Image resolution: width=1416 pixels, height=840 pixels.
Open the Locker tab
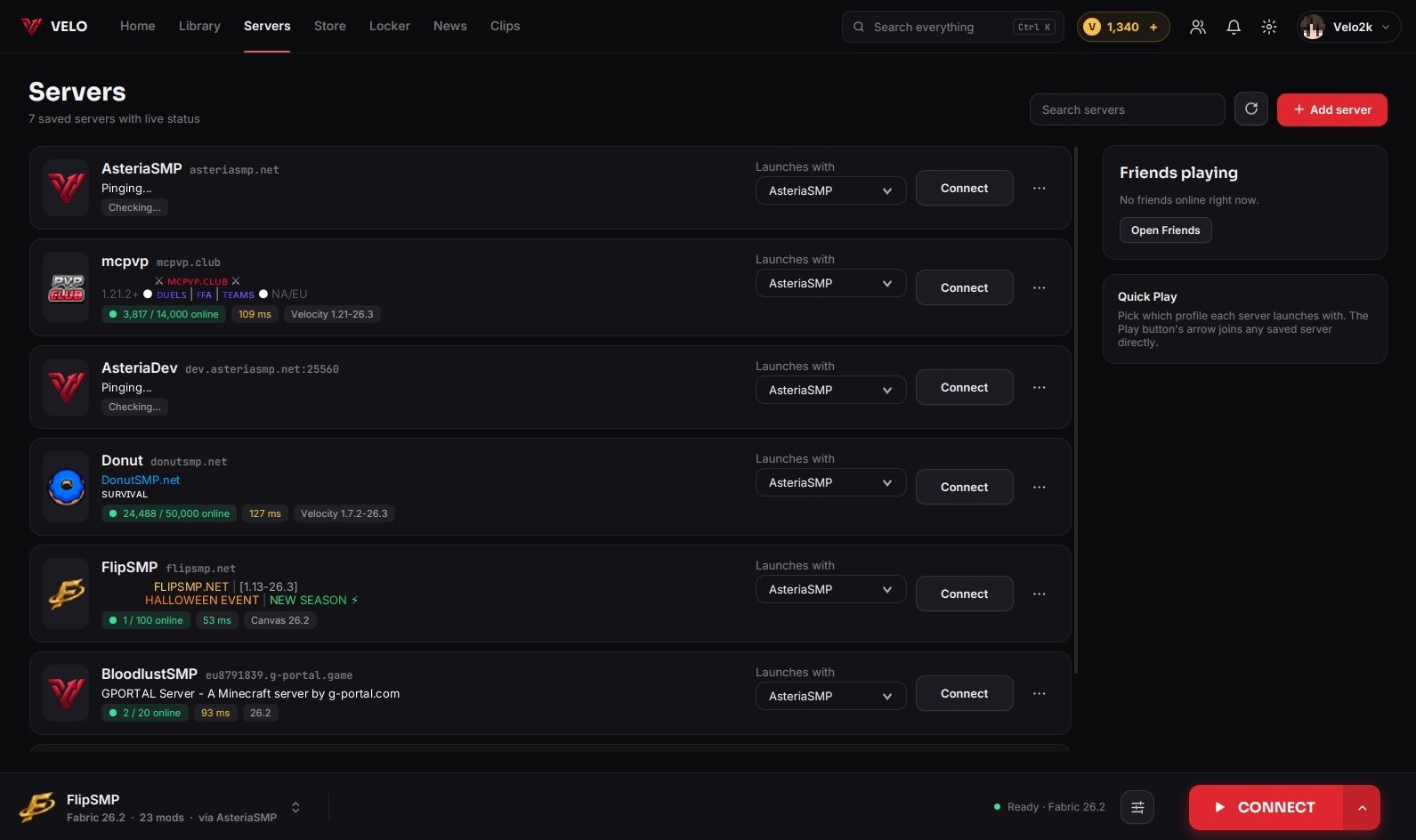pos(390,26)
